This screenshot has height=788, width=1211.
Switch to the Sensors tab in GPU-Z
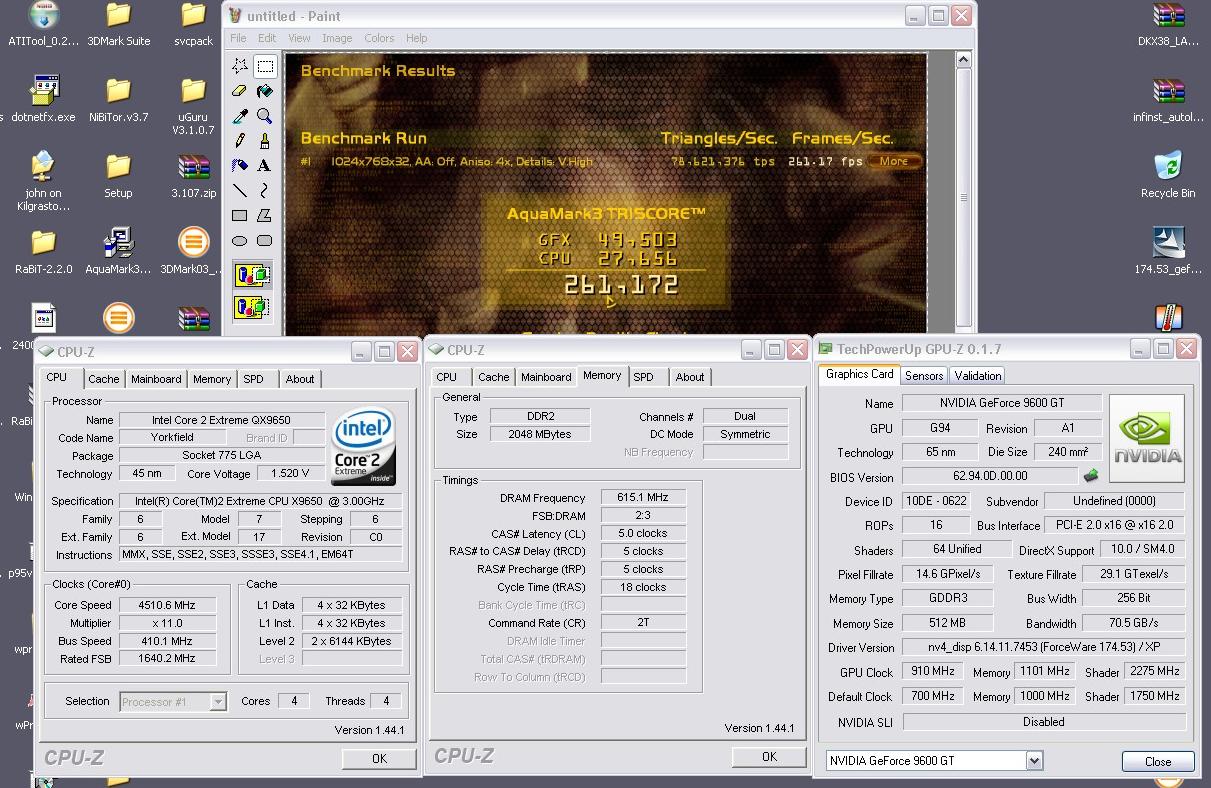(923, 376)
